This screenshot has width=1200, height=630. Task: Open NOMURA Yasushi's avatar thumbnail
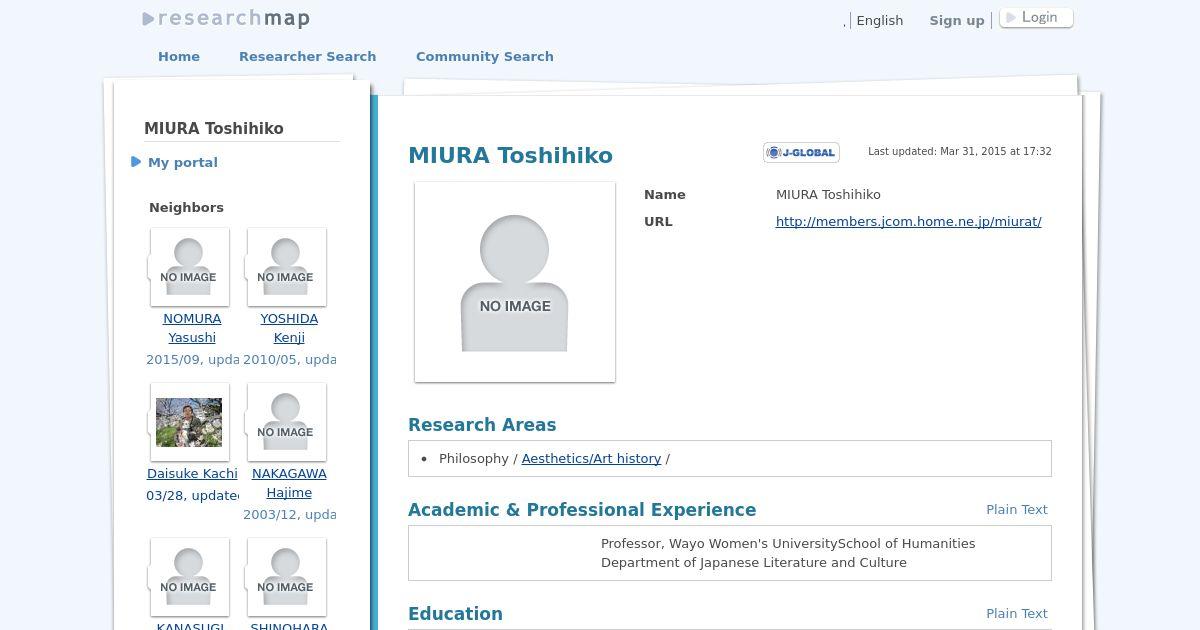(x=190, y=267)
